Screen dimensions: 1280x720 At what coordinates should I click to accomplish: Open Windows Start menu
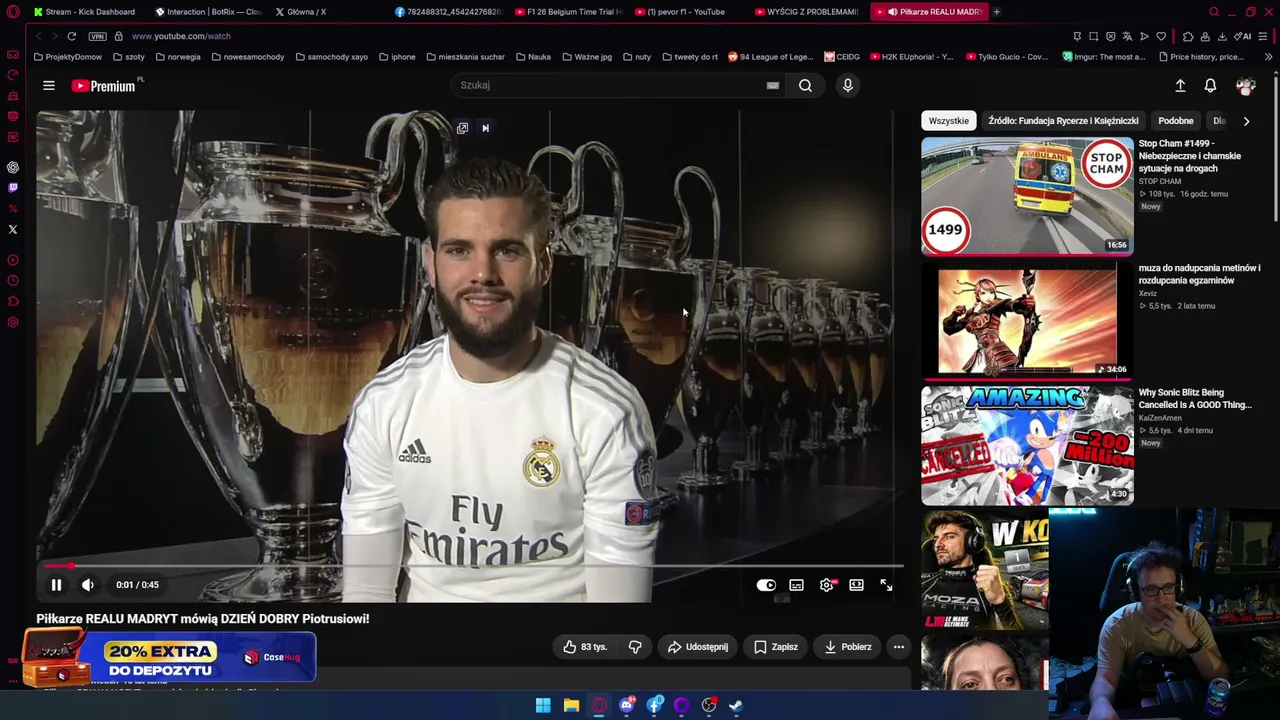click(543, 706)
